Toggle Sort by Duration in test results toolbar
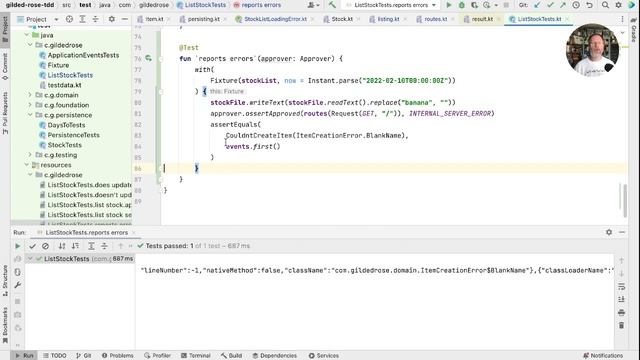640x360 pixels. [x=76, y=246]
